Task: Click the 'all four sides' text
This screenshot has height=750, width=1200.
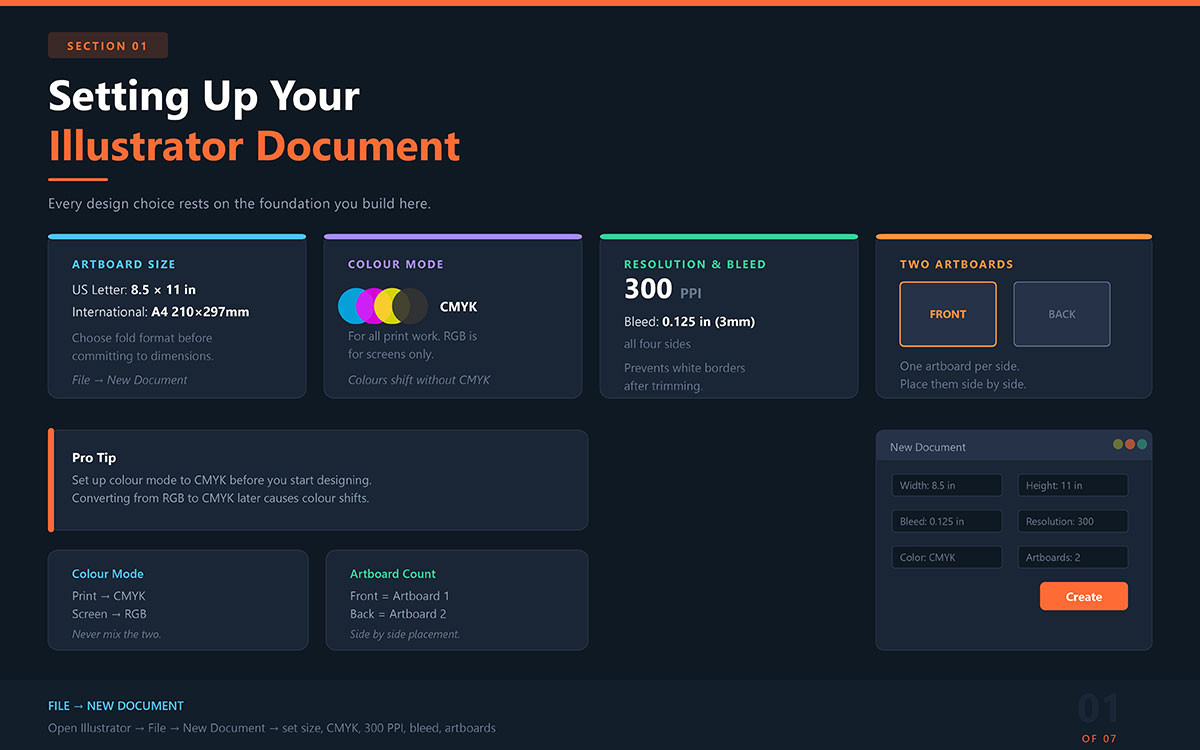Action: (x=657, y=344)
